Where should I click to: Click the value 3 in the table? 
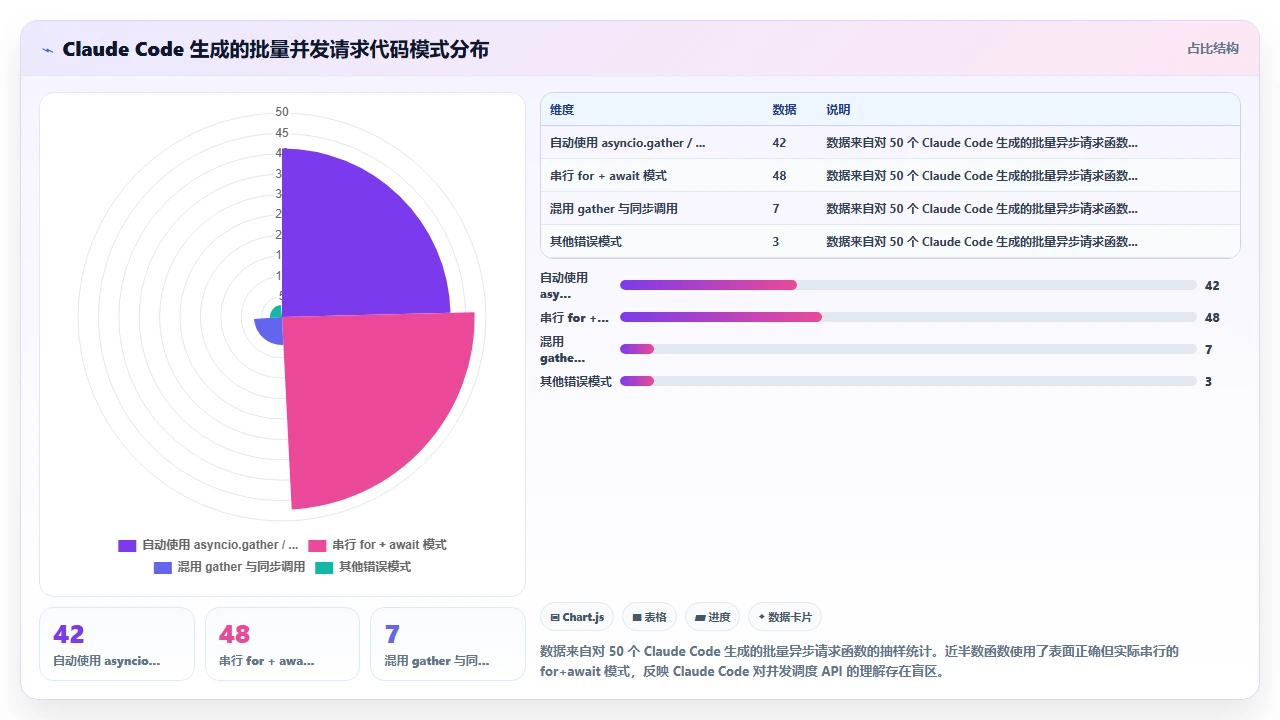(776, 242)
